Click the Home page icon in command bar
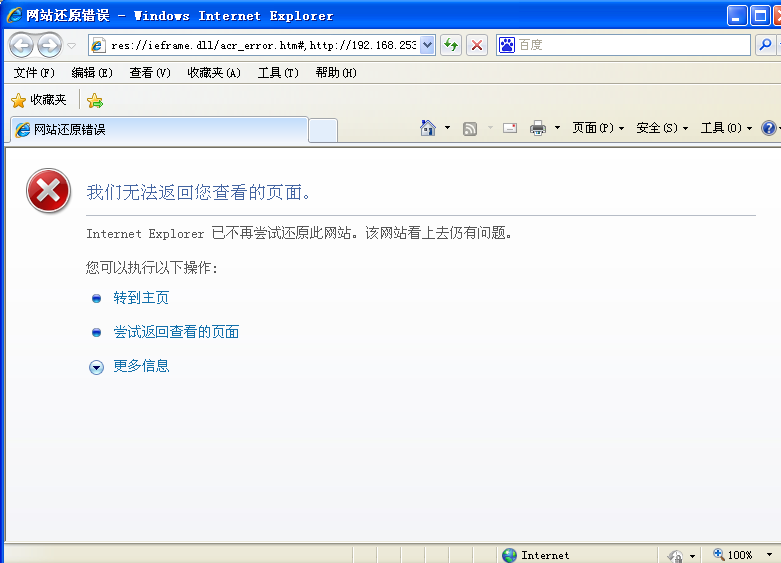 (428, 128)
